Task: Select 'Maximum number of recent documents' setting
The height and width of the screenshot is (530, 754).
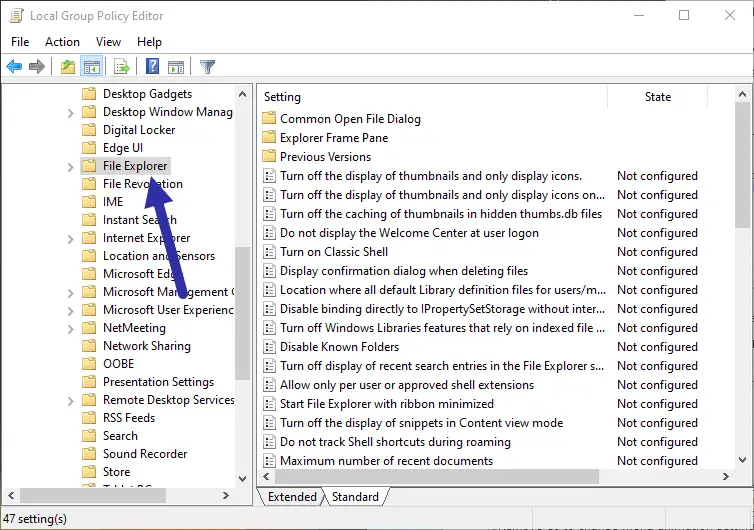Action: pos(386,461)
